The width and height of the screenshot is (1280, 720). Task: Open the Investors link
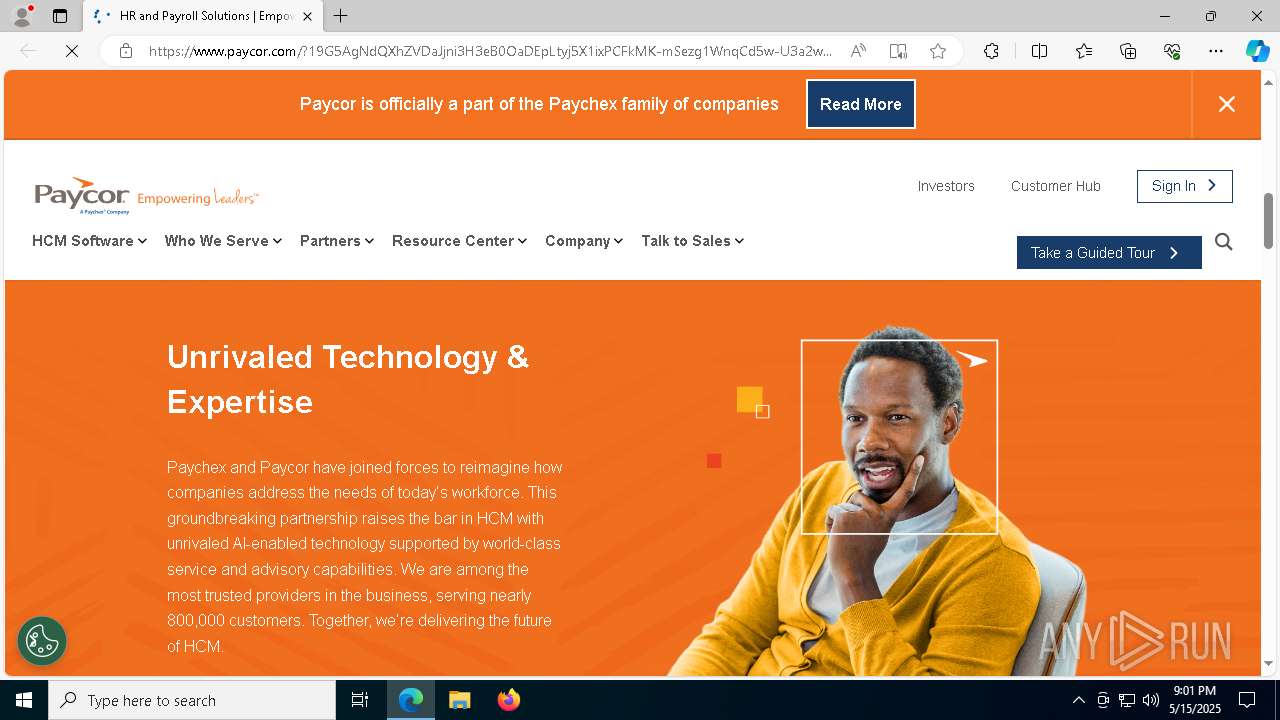[x=946, y=186]
